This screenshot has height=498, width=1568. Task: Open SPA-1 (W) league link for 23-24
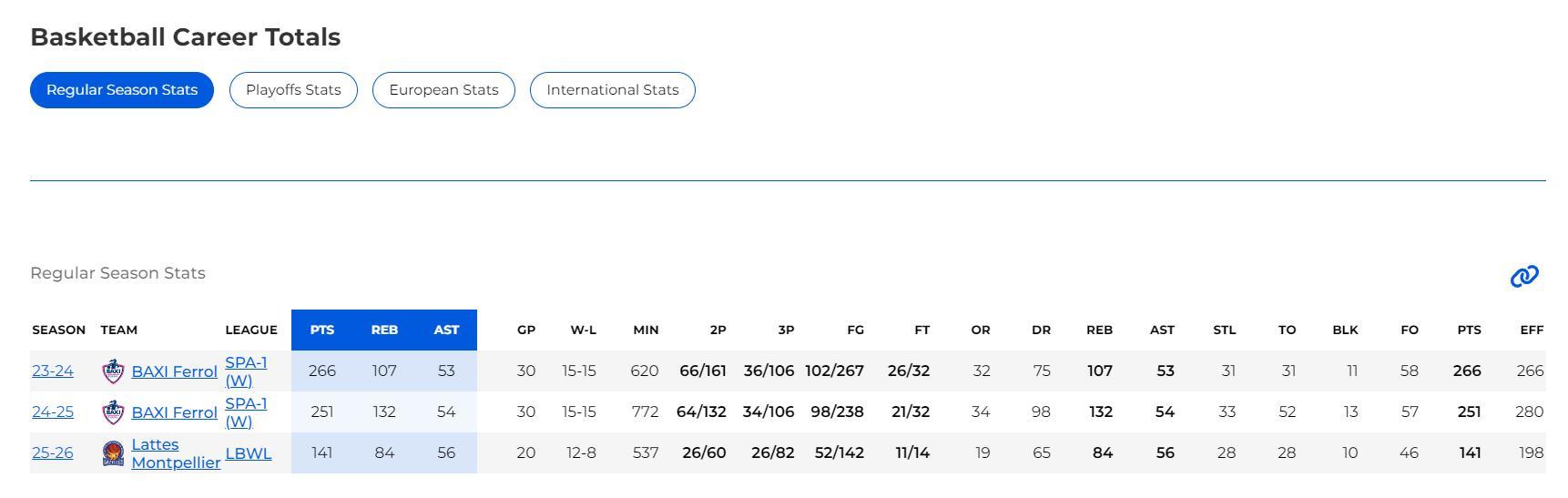coord(246,371)
